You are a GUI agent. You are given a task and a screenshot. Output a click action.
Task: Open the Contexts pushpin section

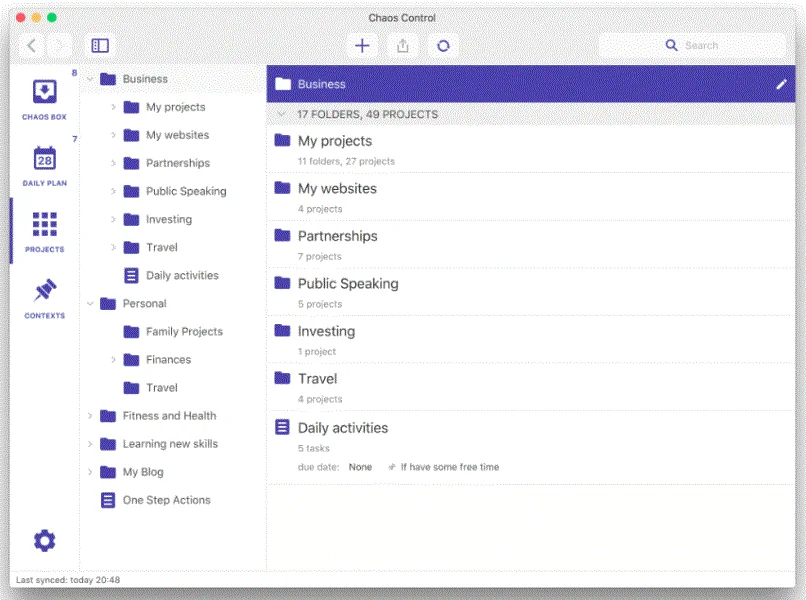[44, 298]
